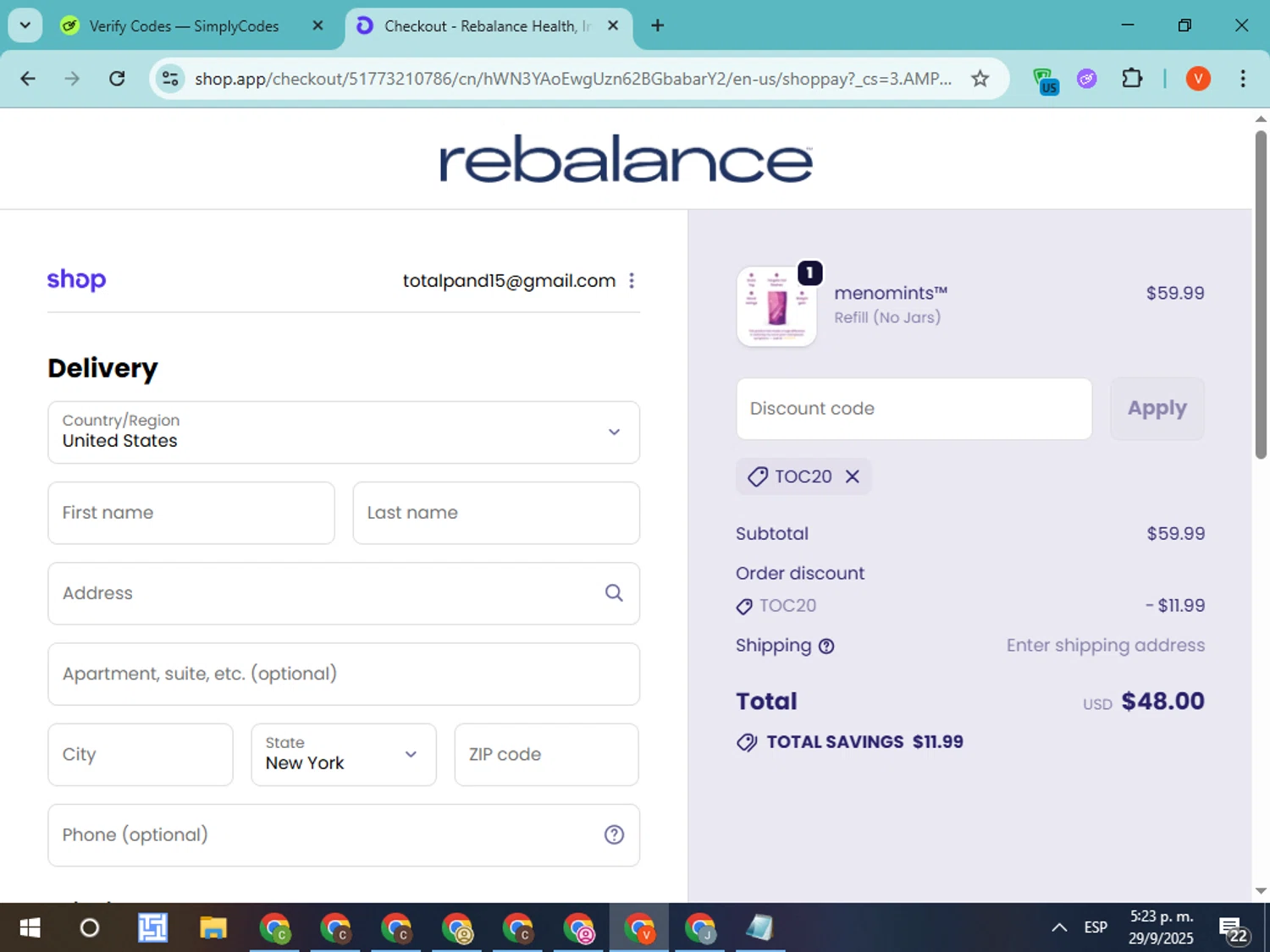Open the Chrome J profile taskbar icon
The image size is (1270, 952).
coord(700,928)
